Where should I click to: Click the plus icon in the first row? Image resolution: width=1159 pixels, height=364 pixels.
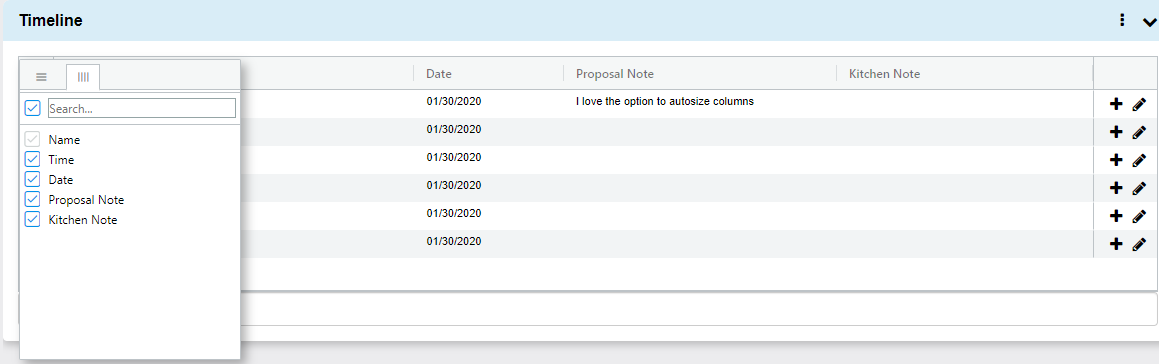click(1116, 104)
